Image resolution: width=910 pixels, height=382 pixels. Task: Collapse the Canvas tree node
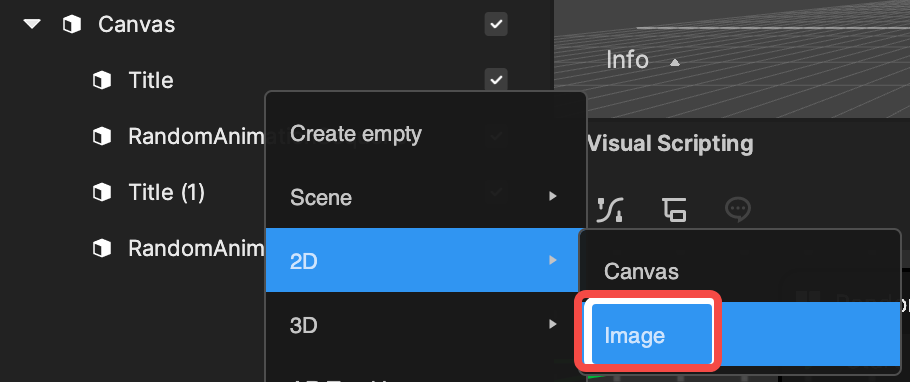(x=32, y=24)
